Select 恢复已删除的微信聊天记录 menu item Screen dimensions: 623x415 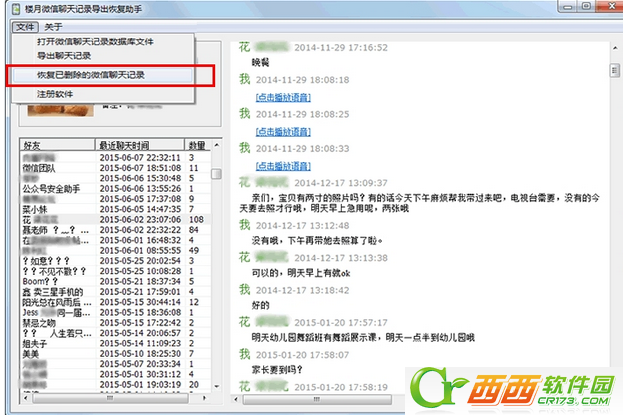(103, 75)
